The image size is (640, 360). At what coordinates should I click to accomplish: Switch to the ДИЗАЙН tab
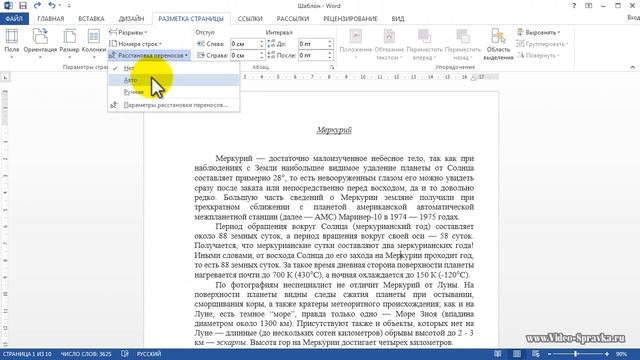[131, 19]
